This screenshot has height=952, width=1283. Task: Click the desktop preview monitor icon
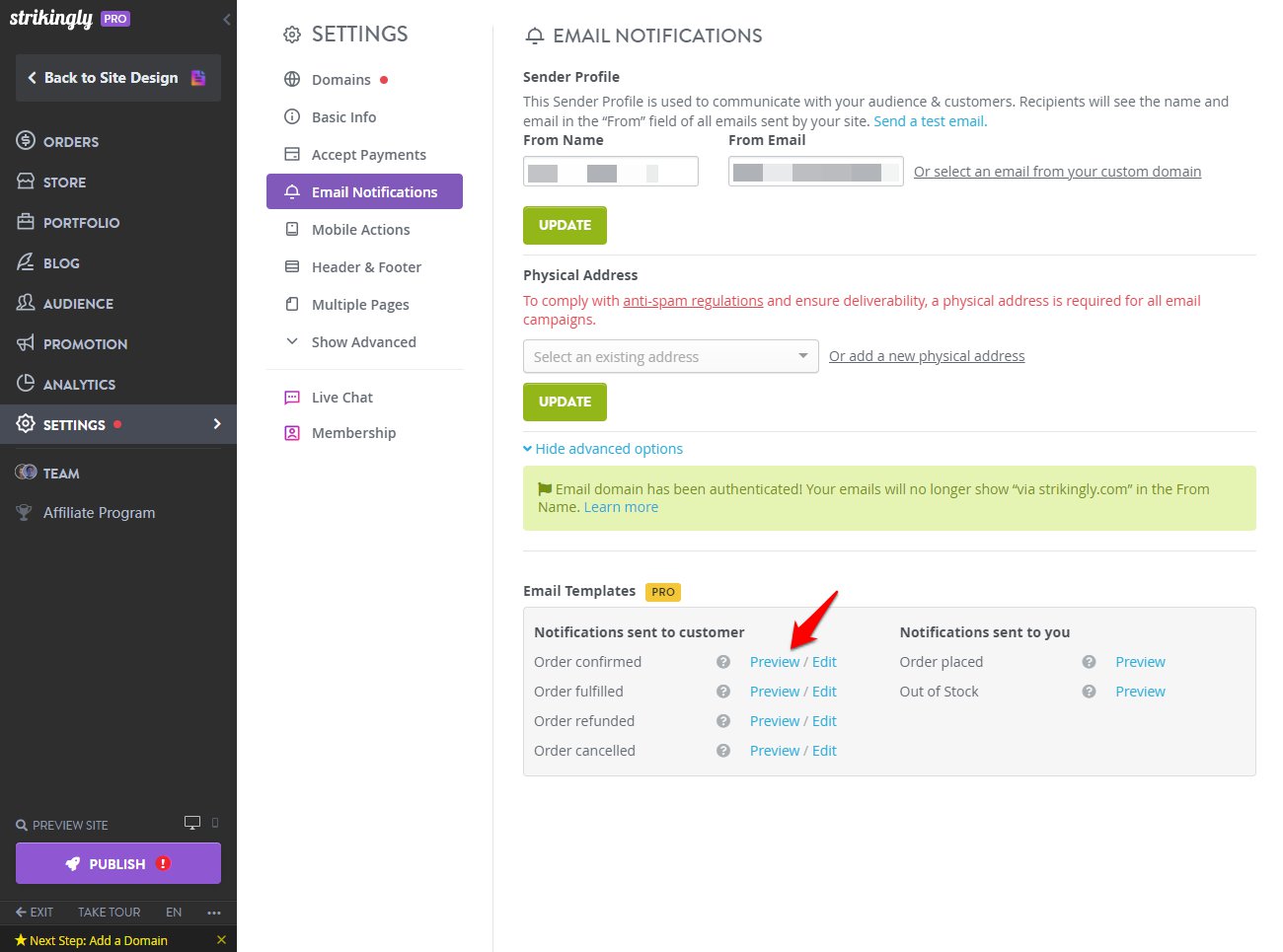(192, 823)
